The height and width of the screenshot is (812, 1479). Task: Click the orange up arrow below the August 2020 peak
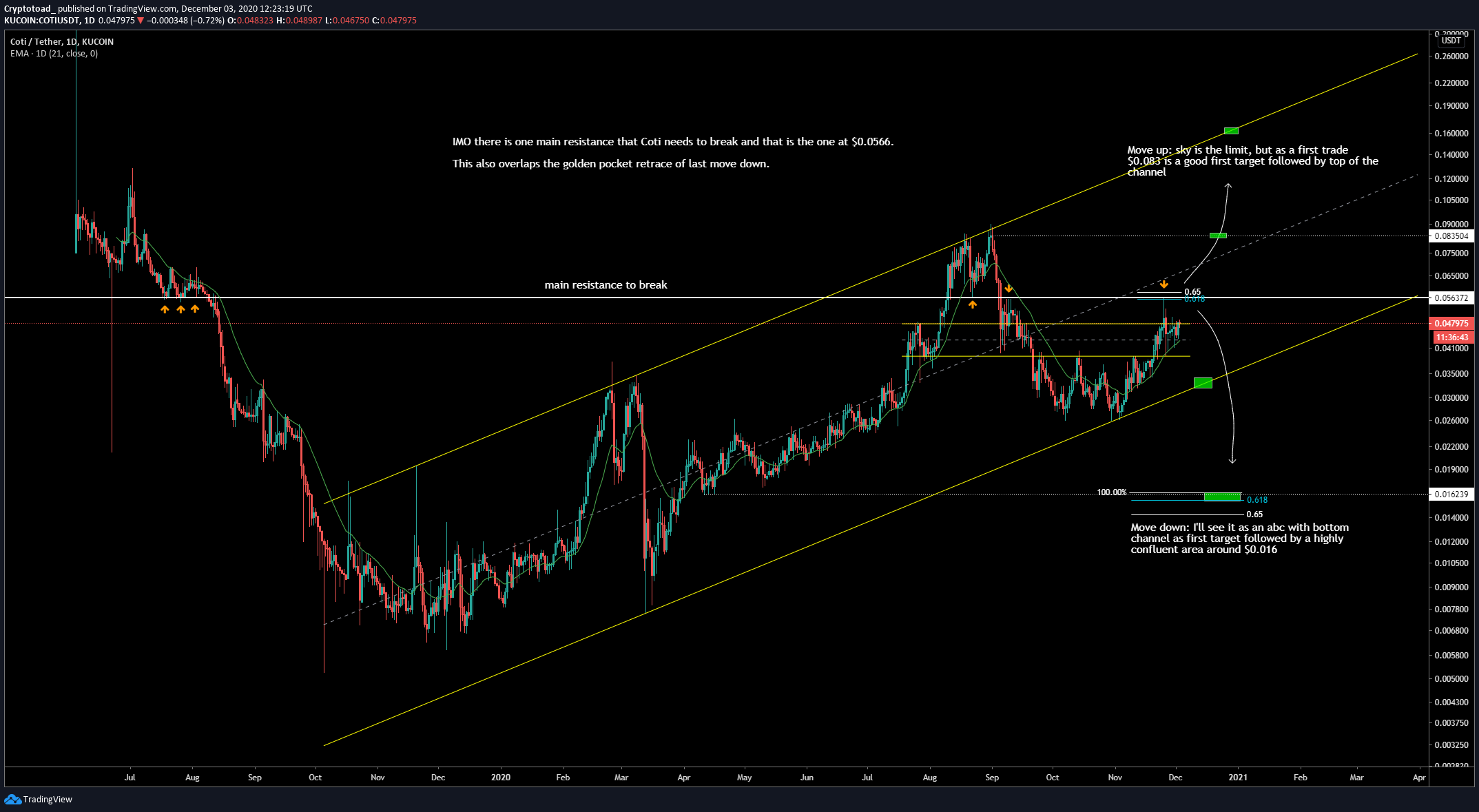click(972, 304)
